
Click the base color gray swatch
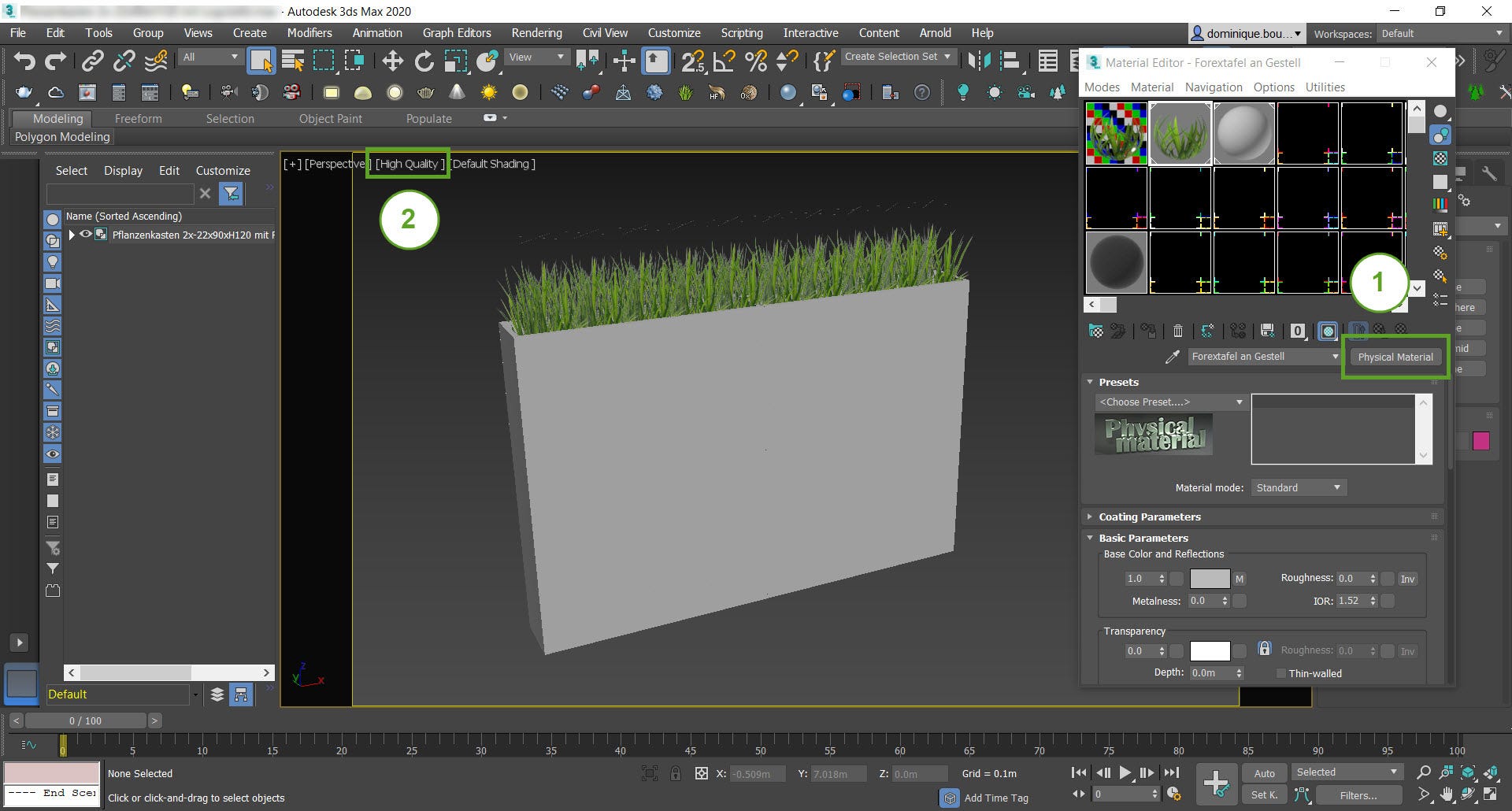[1209, 579]
